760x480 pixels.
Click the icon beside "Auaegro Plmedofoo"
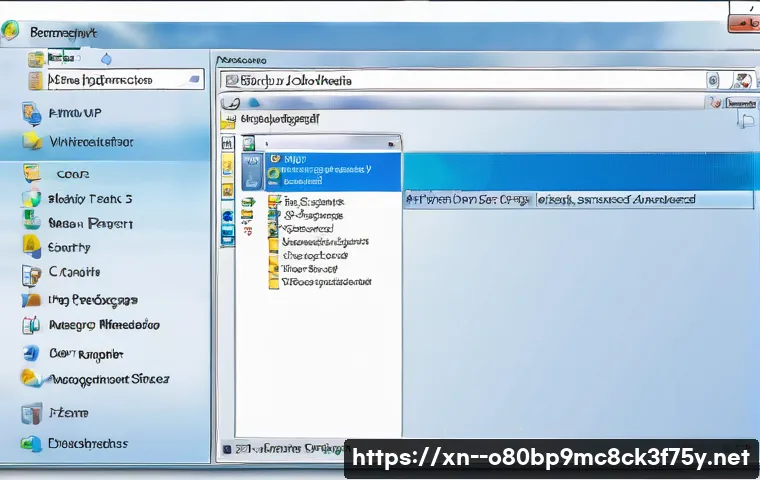pyautogui.click(x=31, y=325)
